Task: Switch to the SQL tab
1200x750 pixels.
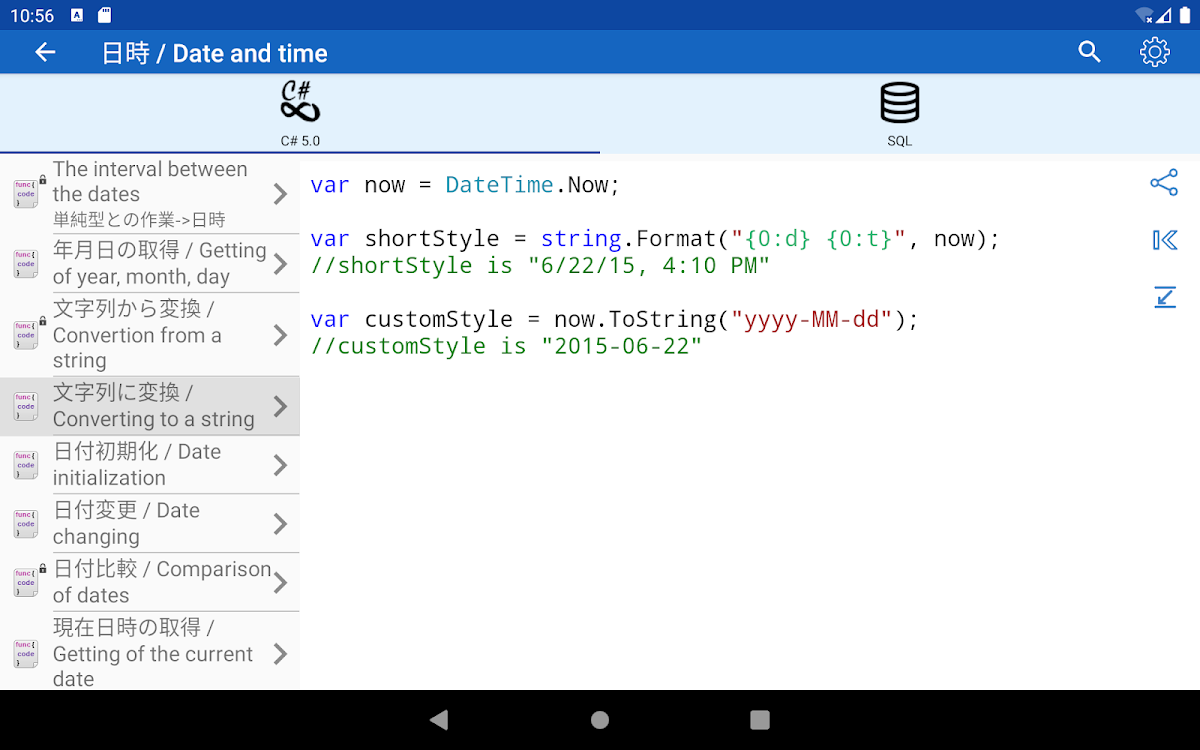Action: tap(899, 141)
